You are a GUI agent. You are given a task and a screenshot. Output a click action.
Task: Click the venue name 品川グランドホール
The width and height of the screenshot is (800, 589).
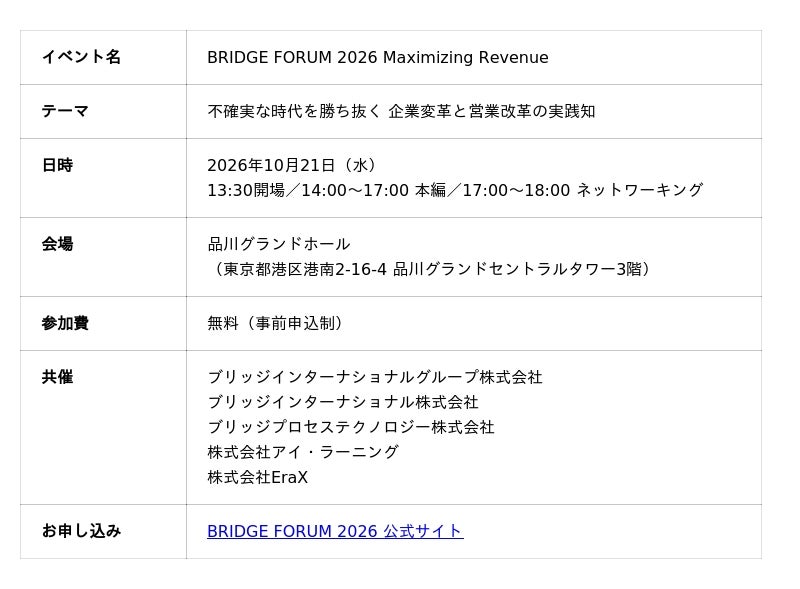(x=279, y=244)
